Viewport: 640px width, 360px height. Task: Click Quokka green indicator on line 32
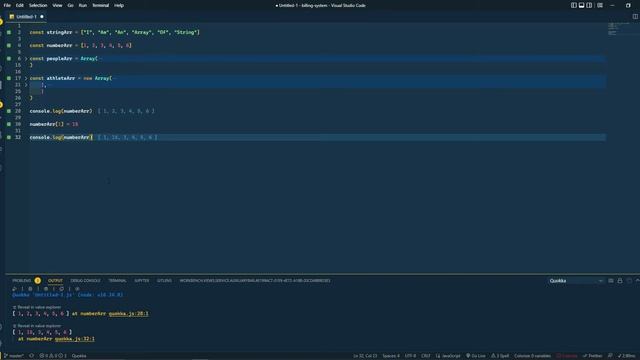tap(9, 137)
